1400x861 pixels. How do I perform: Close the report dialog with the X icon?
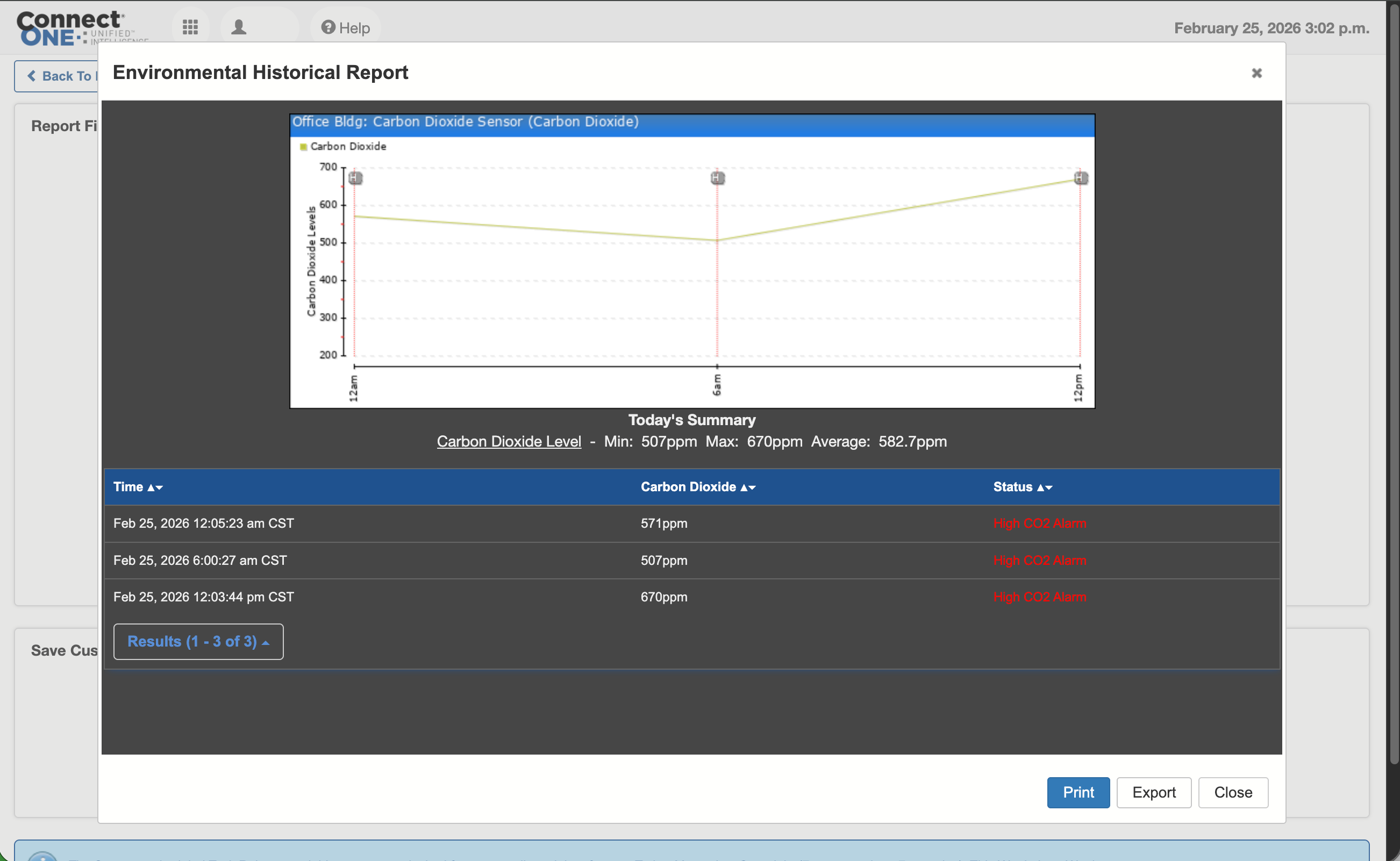(1256, 73)
